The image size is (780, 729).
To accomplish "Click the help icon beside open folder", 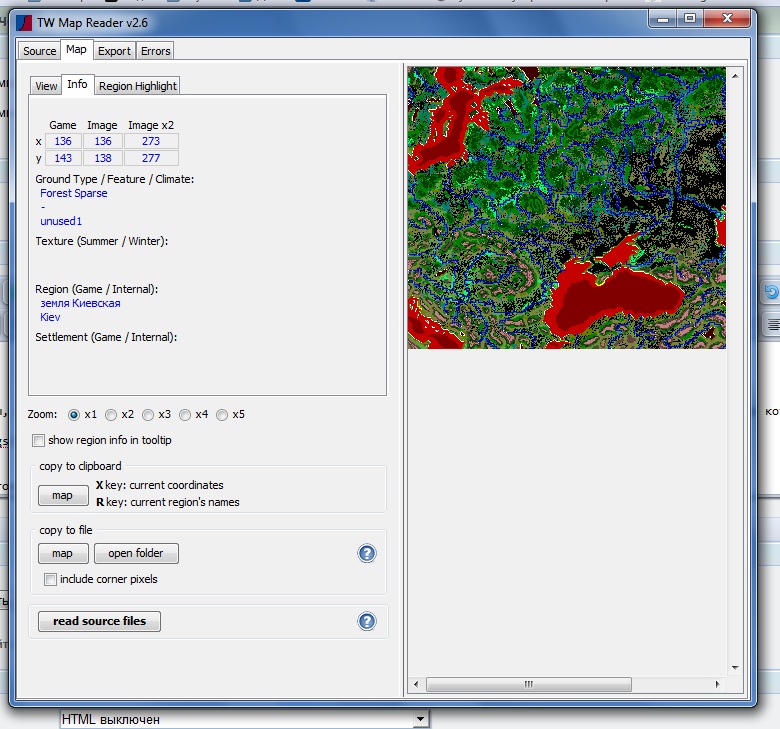I will click(367, 553).
